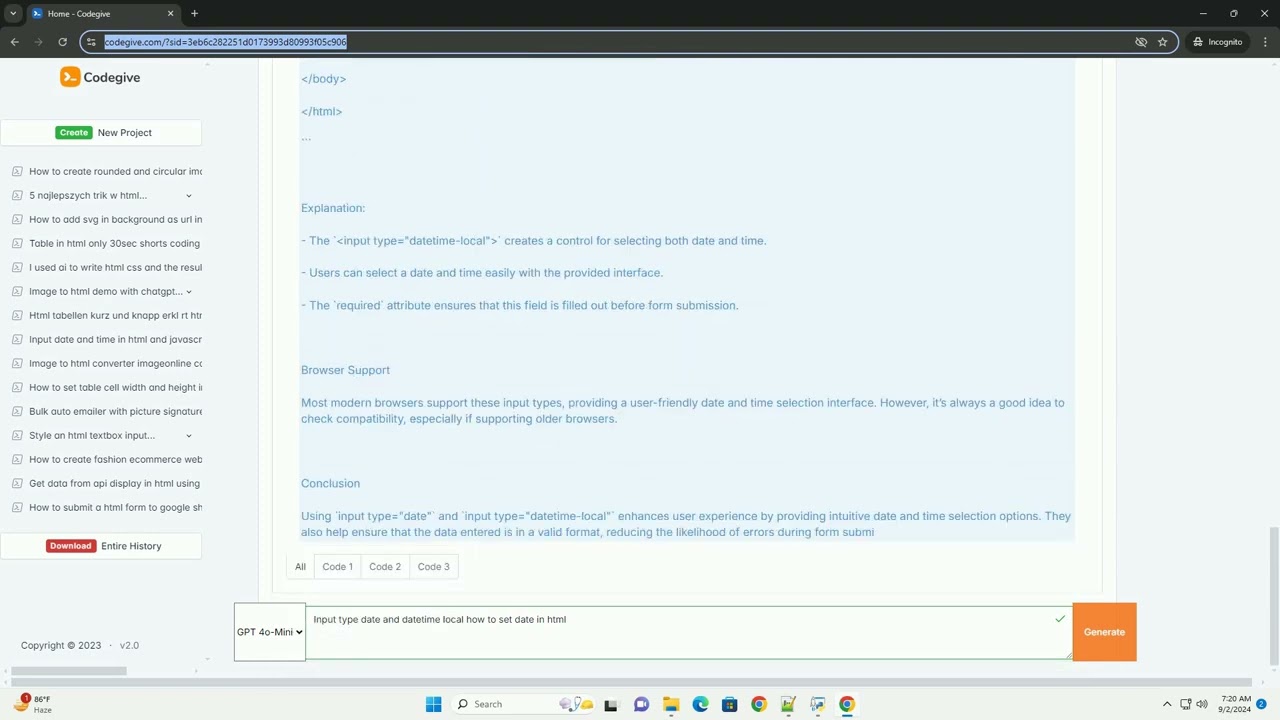
Task: Reload the page with the browser refresh icon
Action: tap(62, 42)
